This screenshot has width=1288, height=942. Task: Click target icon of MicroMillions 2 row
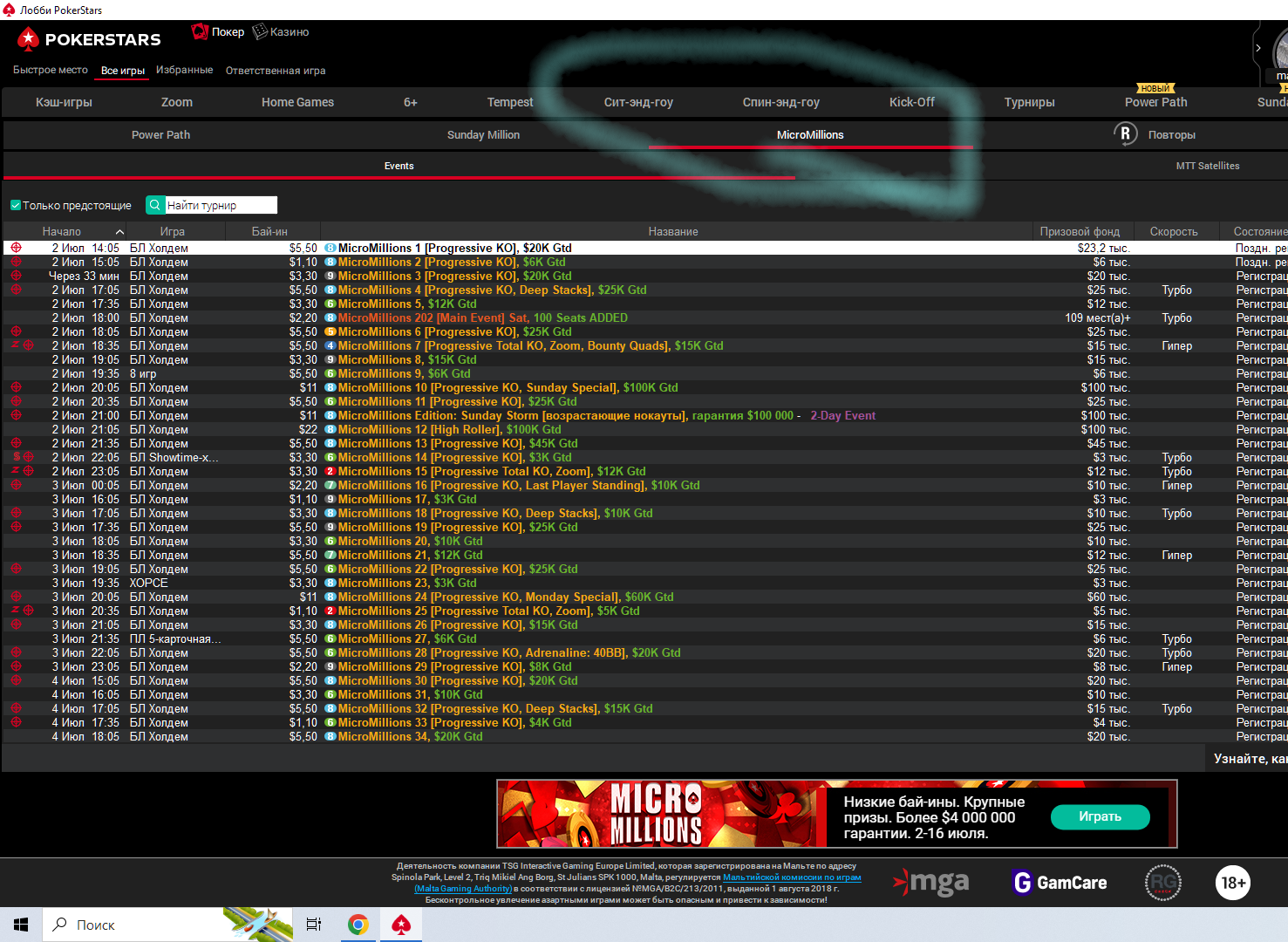coord(16,262)
